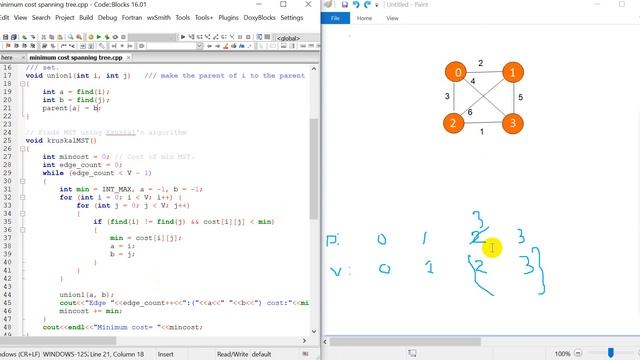Click the Save icon in Code::Blocks toolbar
This screenshot has height=360, width=640.
pos(5,37)
